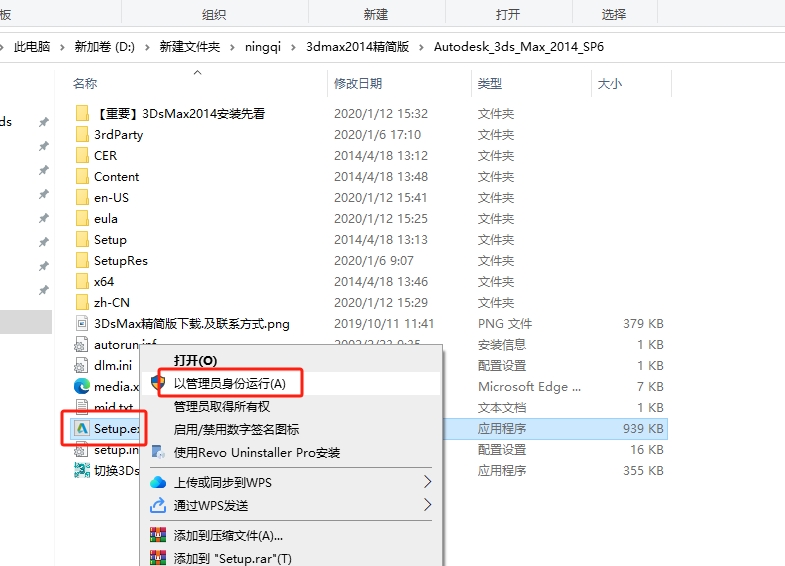Select 管理员取得所有权 menu entry

coord(222,406)
